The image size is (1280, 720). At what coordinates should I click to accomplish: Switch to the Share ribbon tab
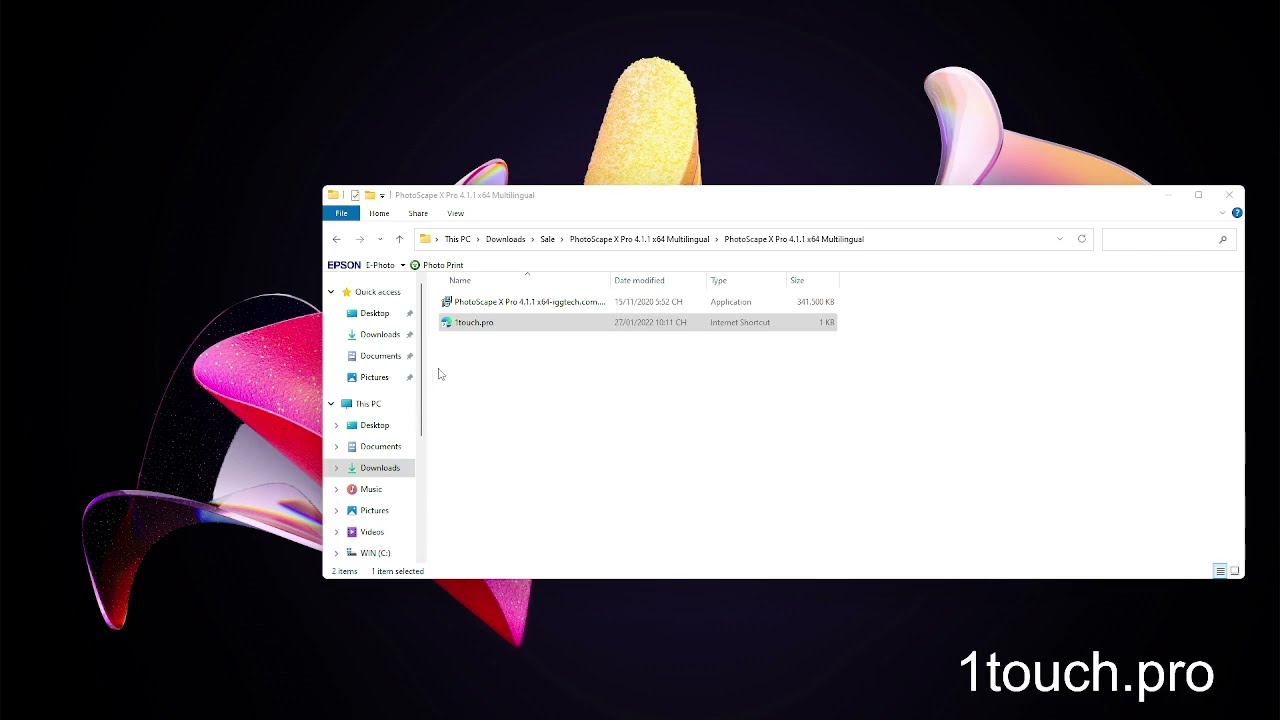click(x=418, y=213)
